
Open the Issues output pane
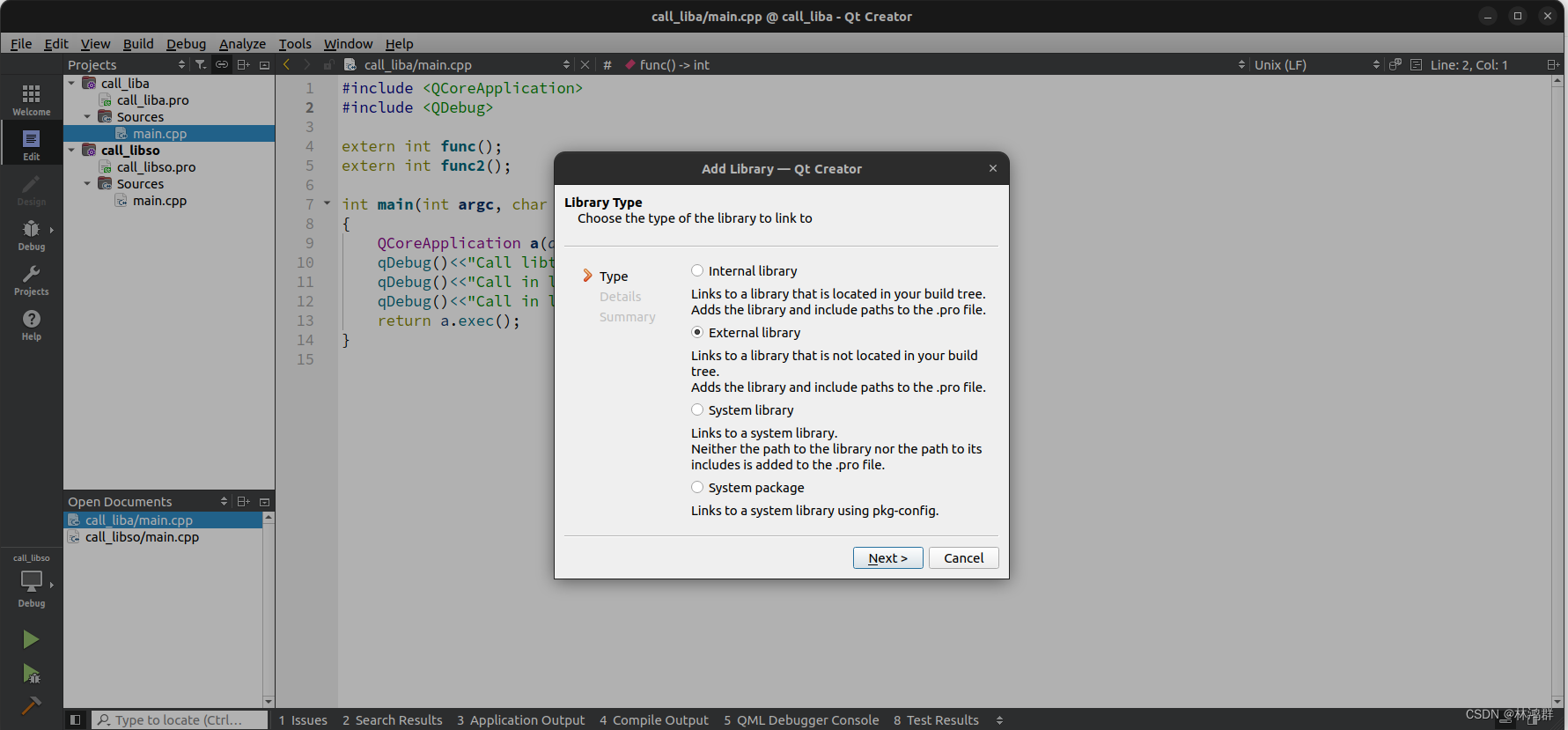pyautogui.click(x=303, y=720)
